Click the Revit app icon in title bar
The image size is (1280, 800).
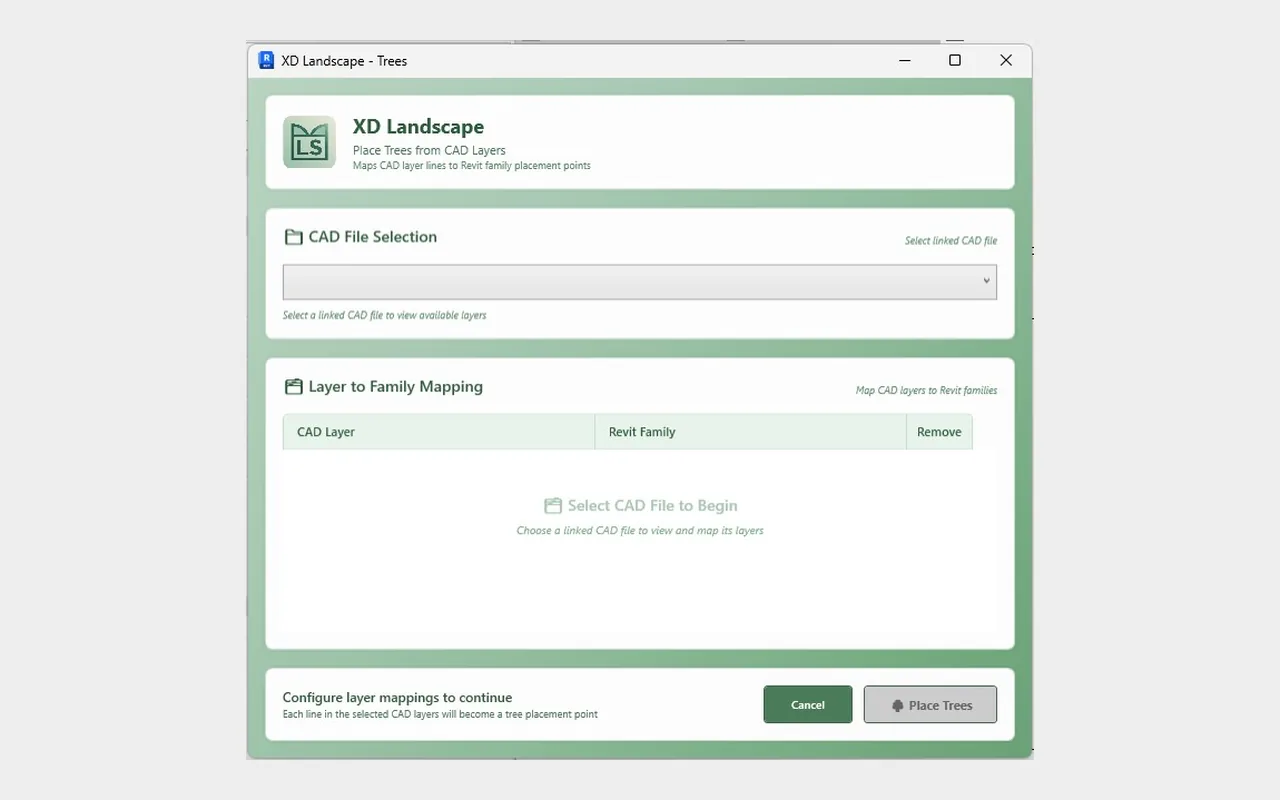click(266, 60)
